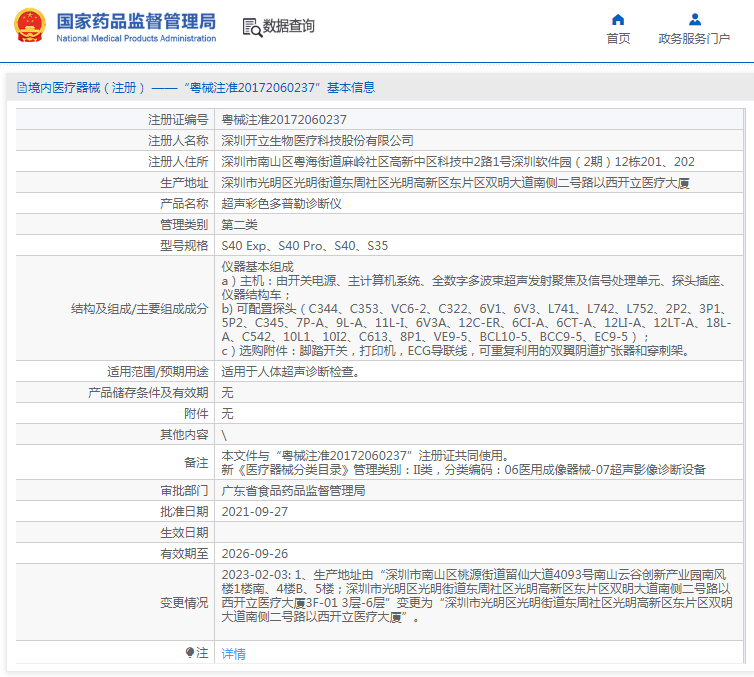Click 数据查询 heading text
This screenshot has height=677, width=754.
pos(289,26)
